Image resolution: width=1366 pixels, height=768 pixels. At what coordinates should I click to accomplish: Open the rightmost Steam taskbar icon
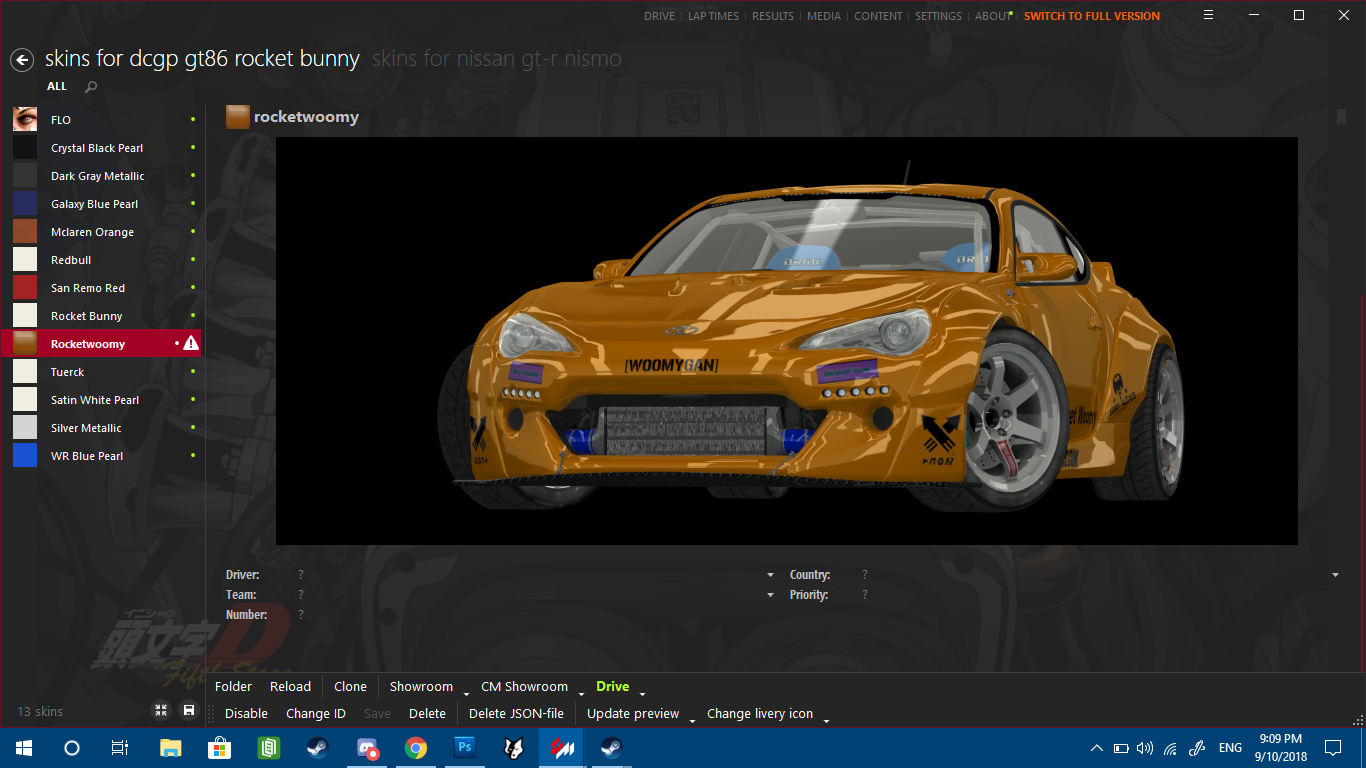coord(611,747)
